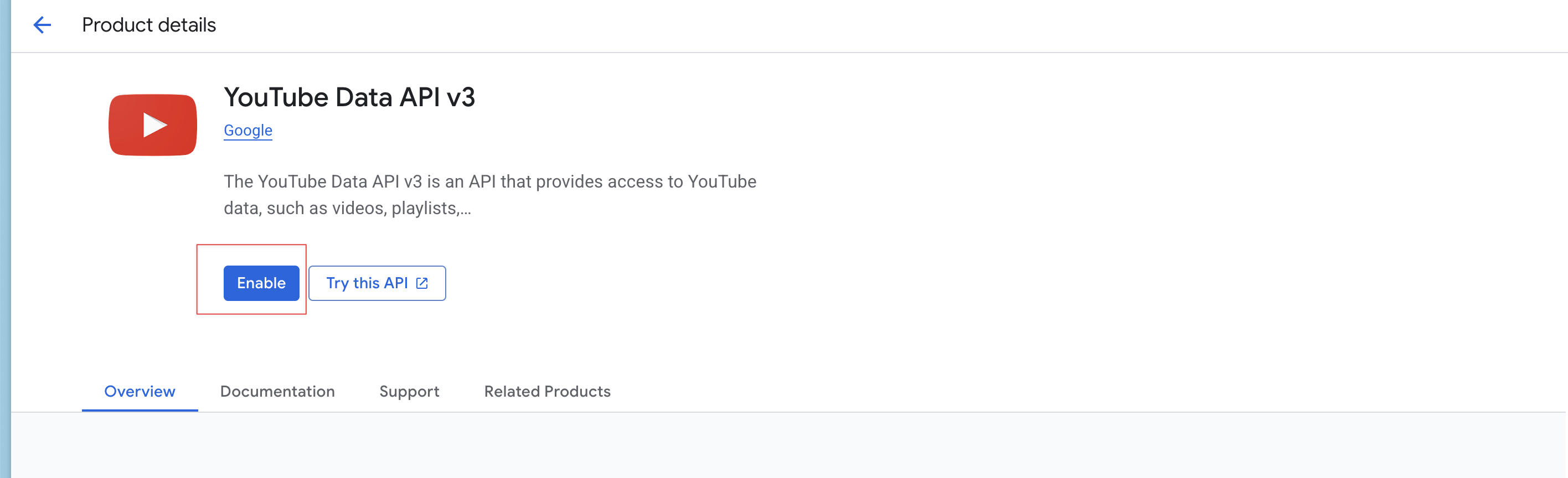View the Related Products tab
Viewport: 1568px width, 478px height.
tap(547, 391)
